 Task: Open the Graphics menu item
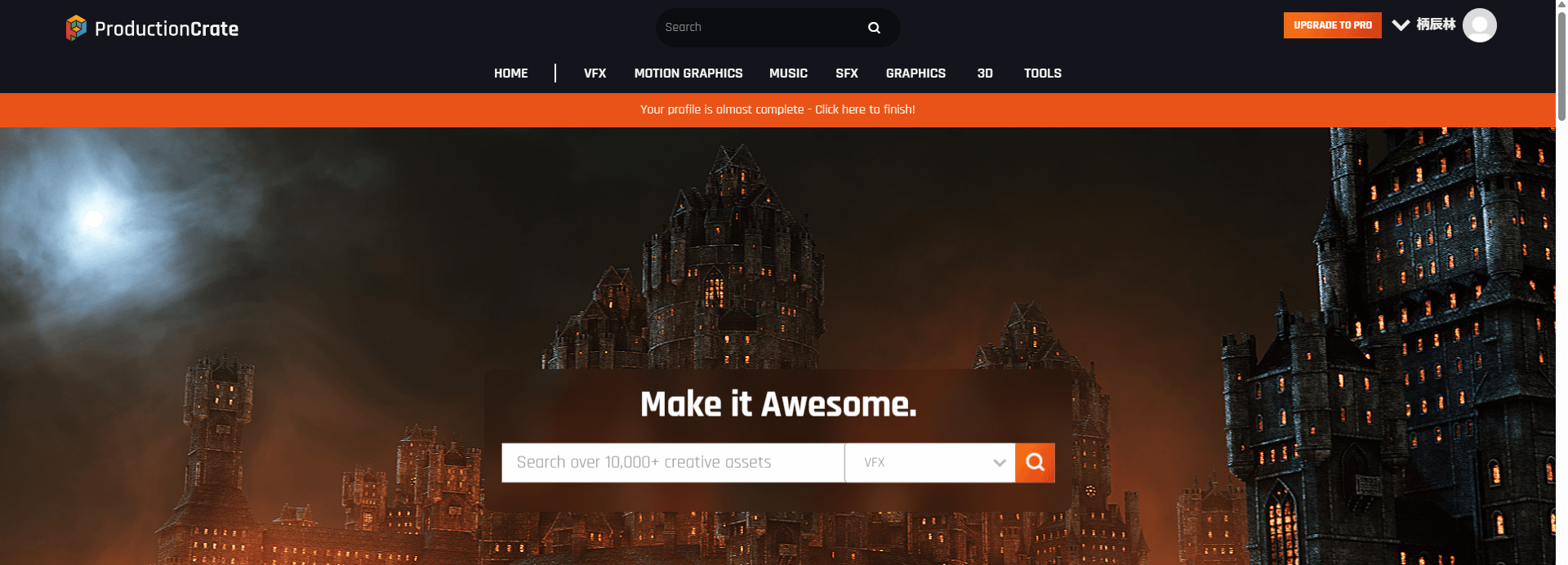click(x=915, y=73)
